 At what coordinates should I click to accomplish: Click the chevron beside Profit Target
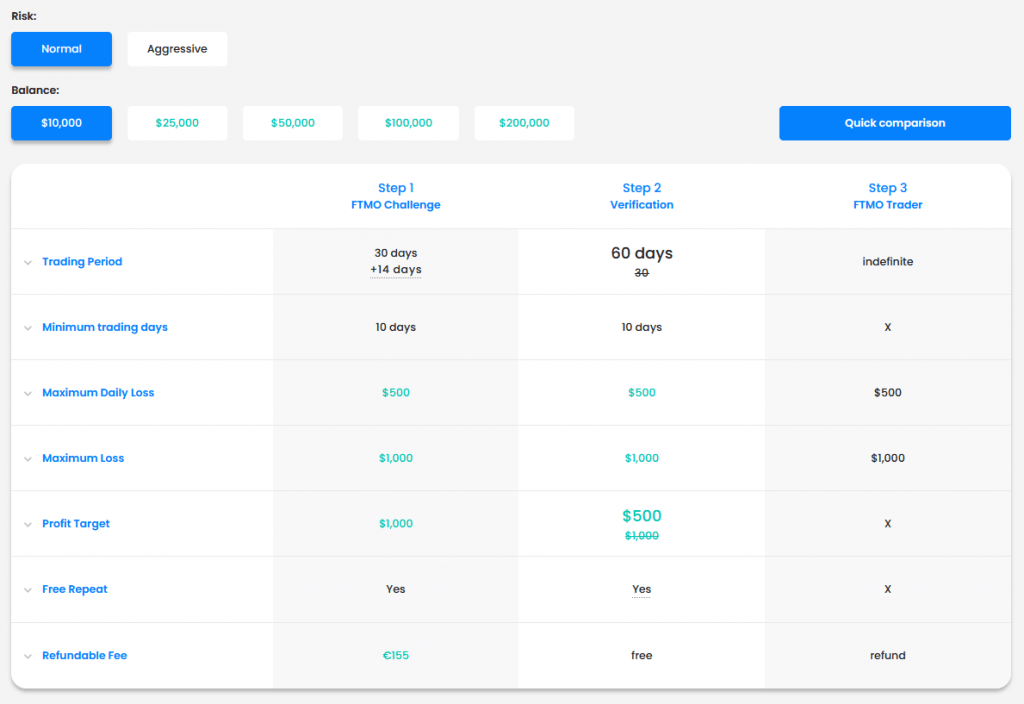(x=27, y=524)
